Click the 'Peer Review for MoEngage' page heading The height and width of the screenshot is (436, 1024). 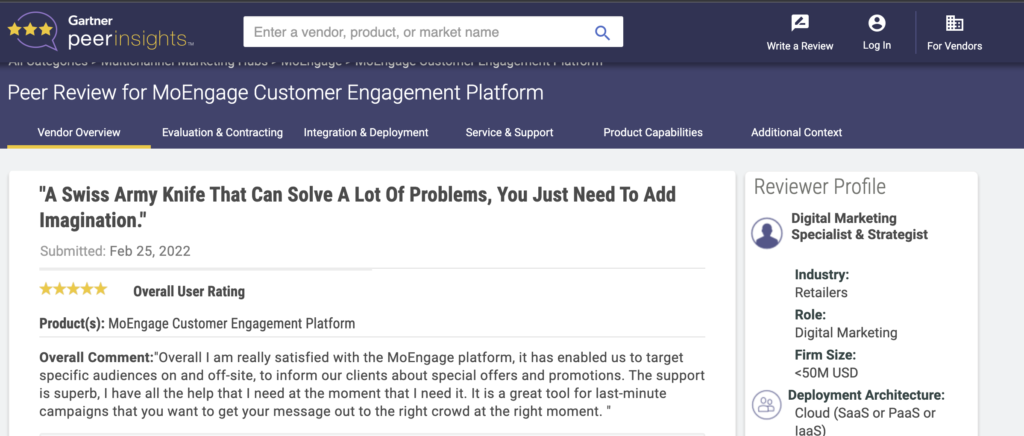click(276, 93)
